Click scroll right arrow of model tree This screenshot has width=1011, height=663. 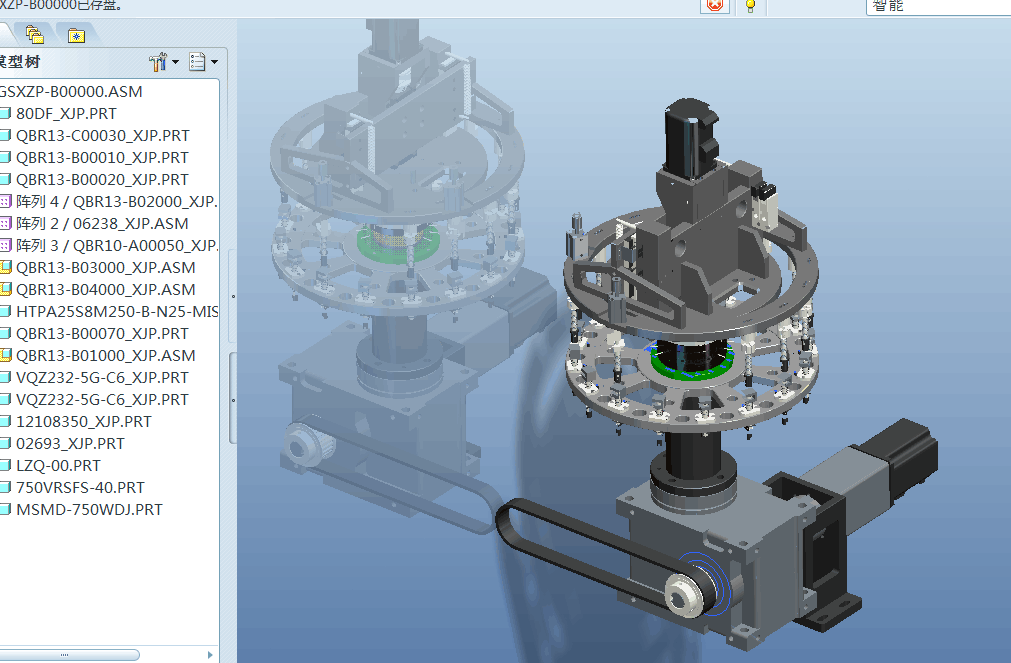pos(210,655)
